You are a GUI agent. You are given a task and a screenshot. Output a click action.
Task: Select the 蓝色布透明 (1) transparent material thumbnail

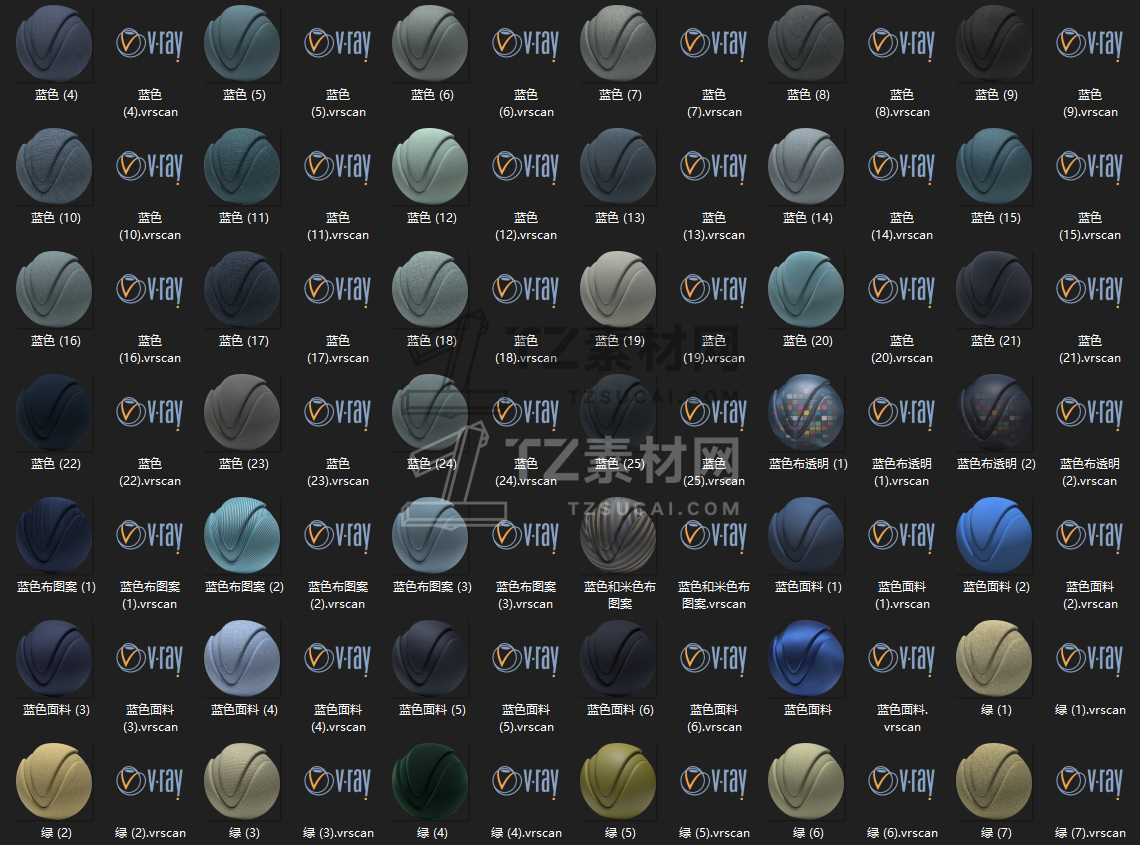(807, 412)
